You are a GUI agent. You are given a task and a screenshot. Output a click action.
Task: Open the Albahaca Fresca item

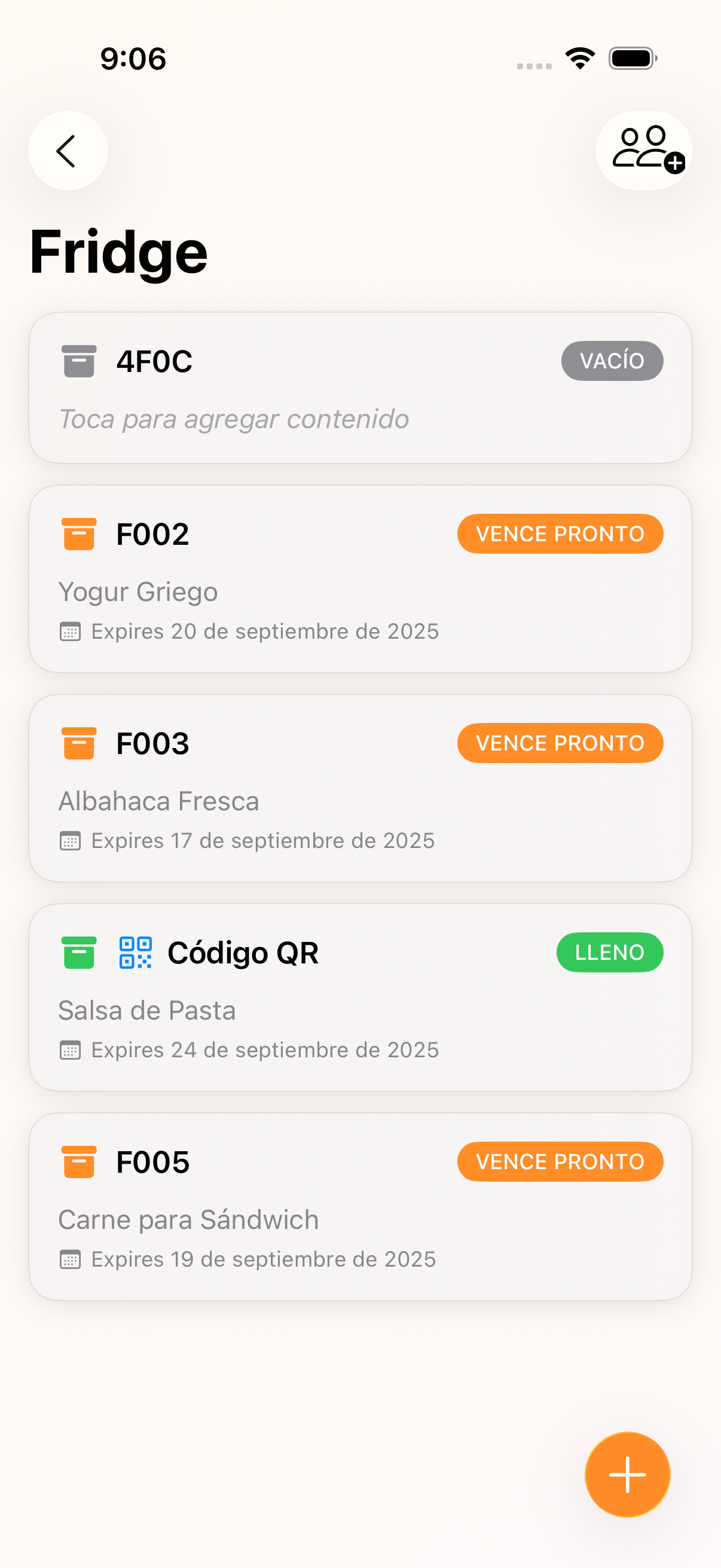point(159,801)
